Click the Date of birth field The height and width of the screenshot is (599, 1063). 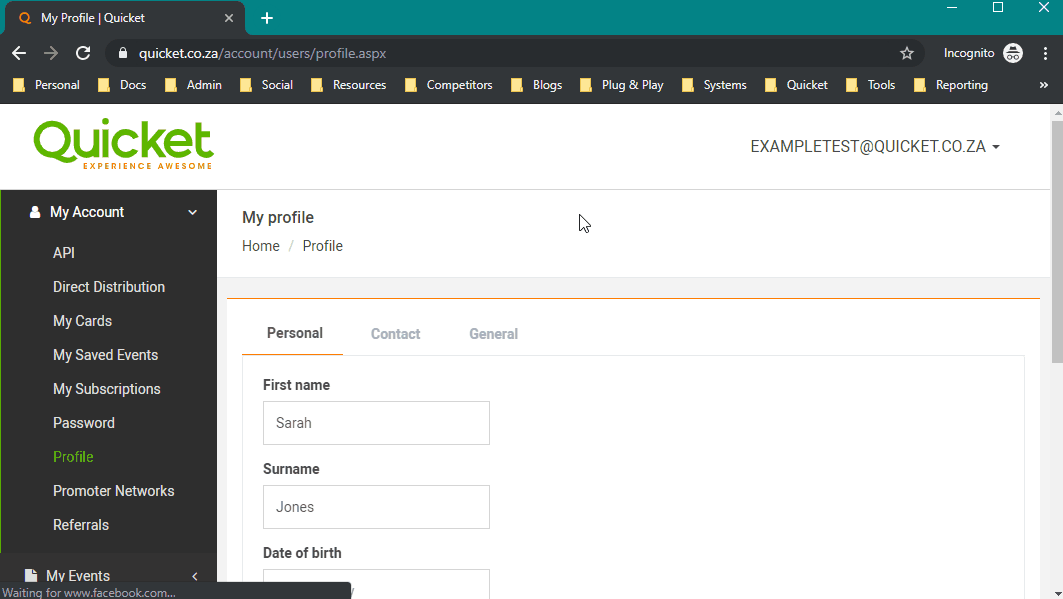(376, 583)
